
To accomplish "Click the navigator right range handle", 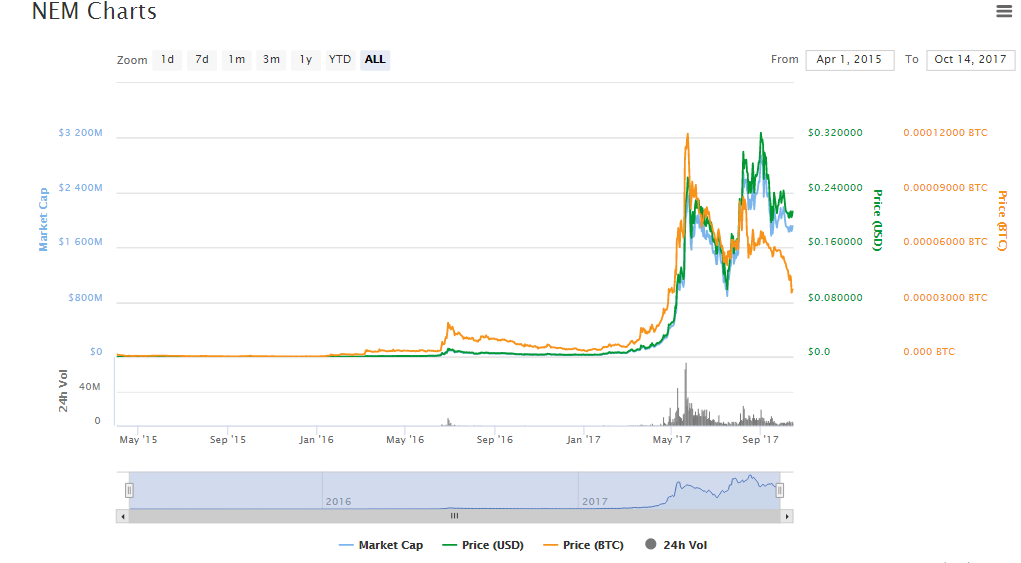I will tap(779, 490).
